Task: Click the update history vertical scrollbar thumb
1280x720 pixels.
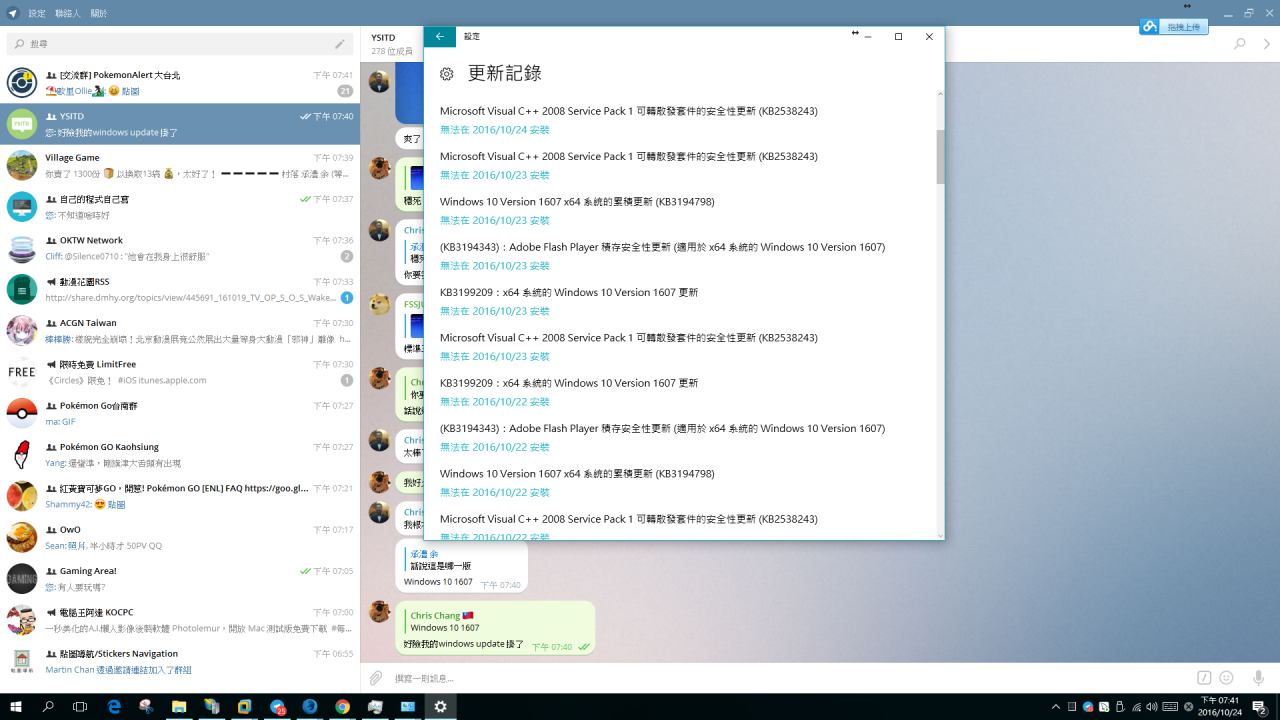Action: 940,157
